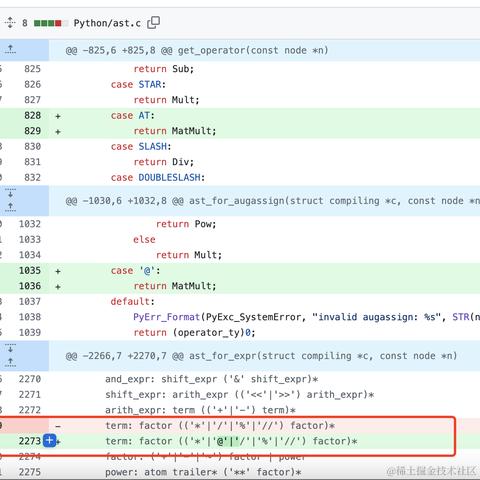The image size is (480, 480).
Task: Click the 'return Pow;' line
Action: point(186,224)
